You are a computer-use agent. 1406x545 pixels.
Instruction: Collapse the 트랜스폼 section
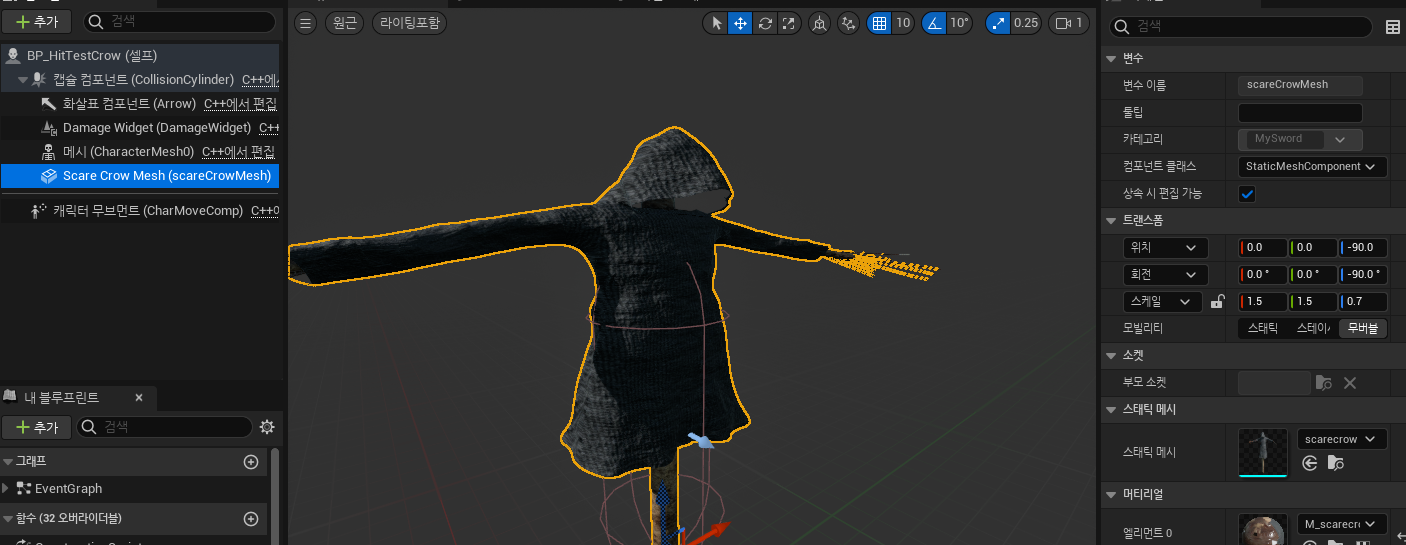coord(1111,220)
